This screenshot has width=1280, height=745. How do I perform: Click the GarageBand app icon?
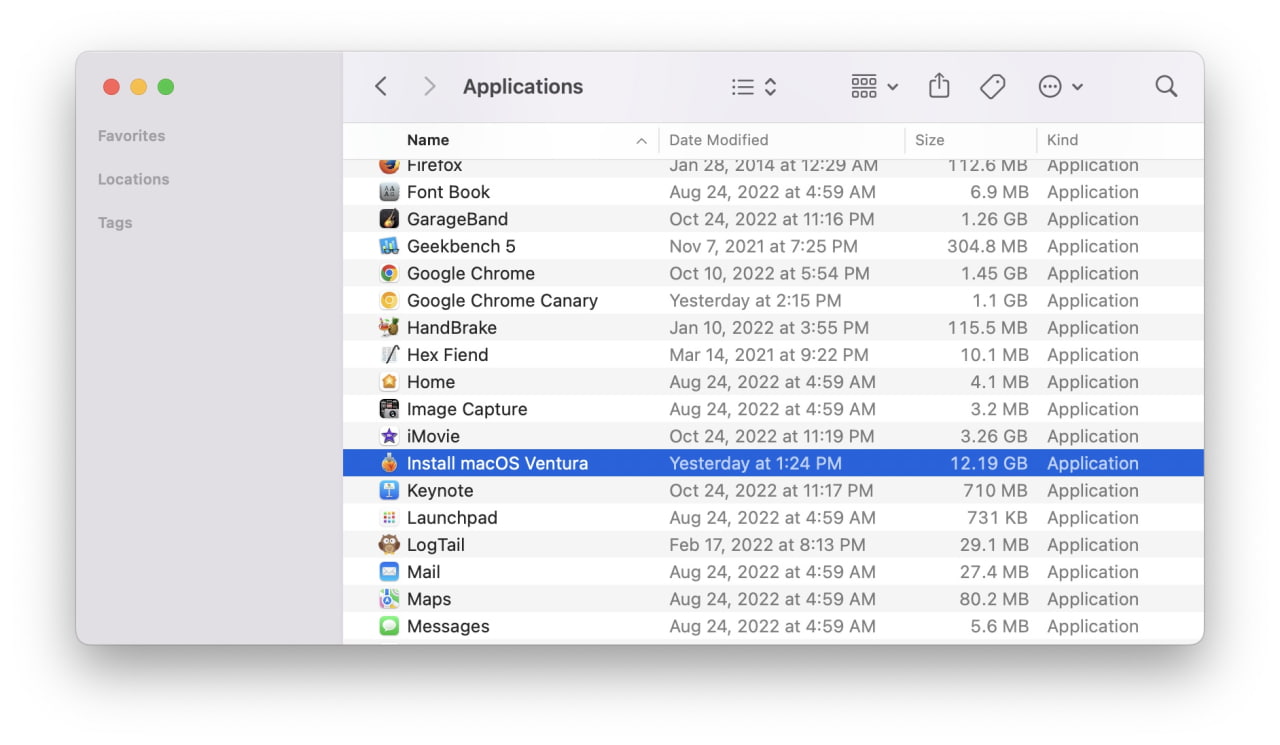click(389, 218)
